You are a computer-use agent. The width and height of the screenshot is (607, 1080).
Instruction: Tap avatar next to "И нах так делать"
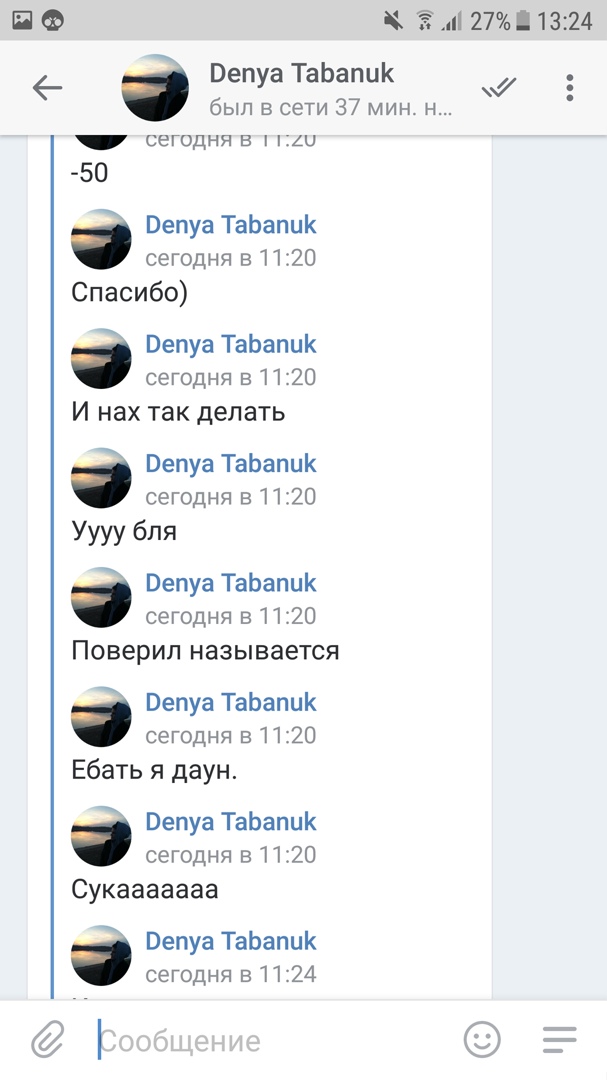tap(101, 358)
